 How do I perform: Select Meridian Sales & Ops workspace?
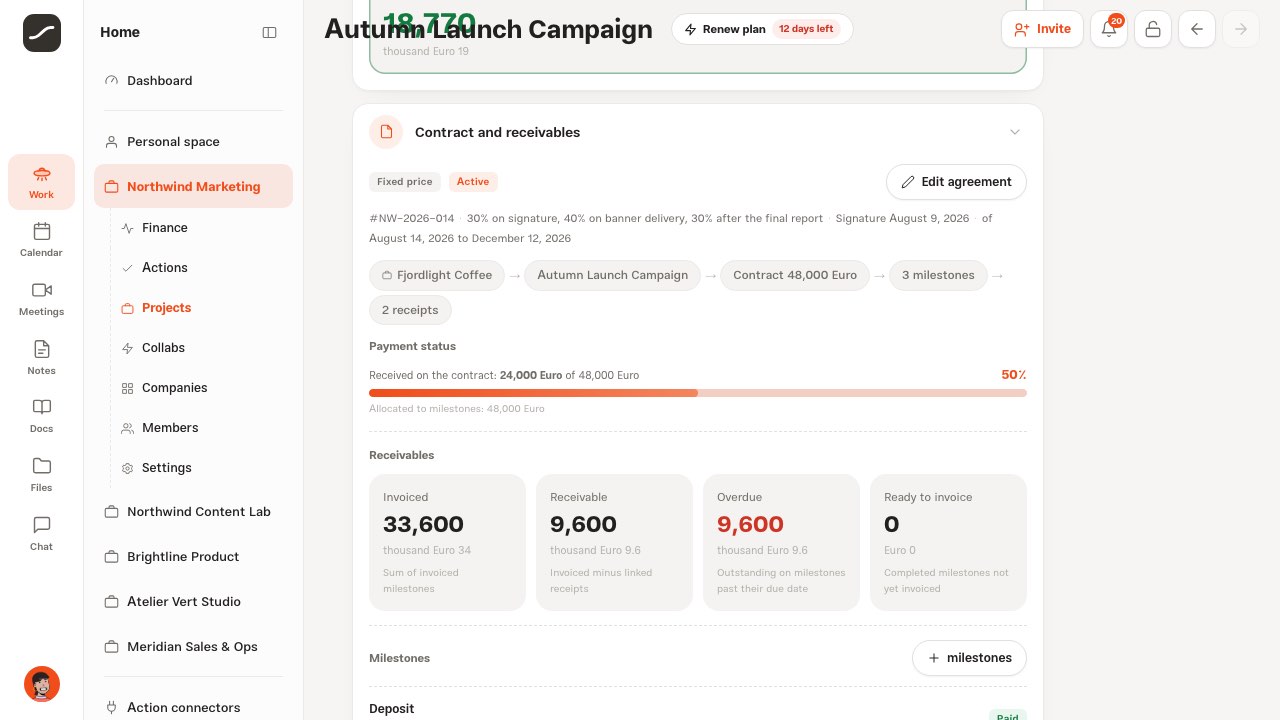click(x=193, y=647)
